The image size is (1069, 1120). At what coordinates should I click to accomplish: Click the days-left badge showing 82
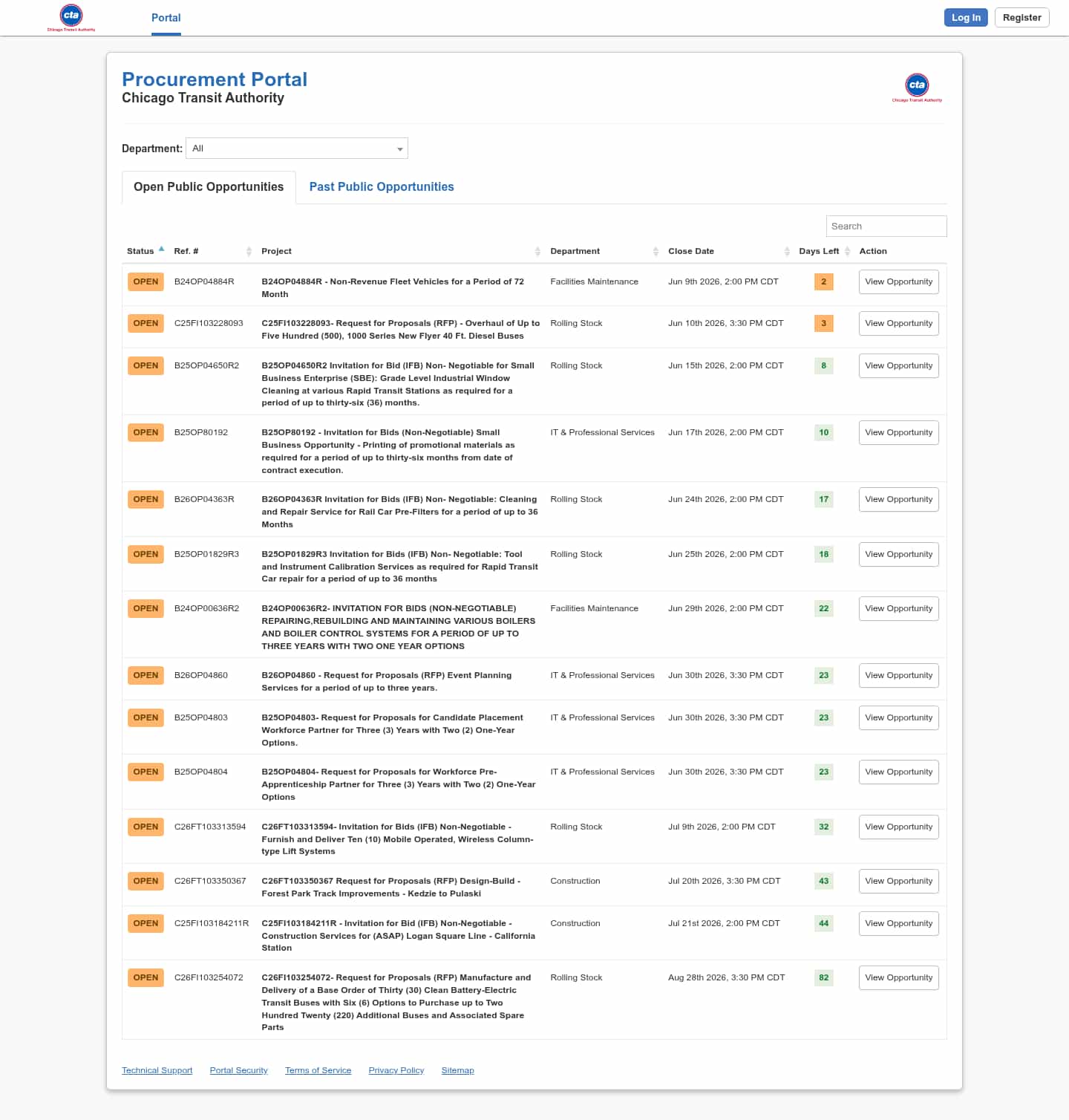823,978
